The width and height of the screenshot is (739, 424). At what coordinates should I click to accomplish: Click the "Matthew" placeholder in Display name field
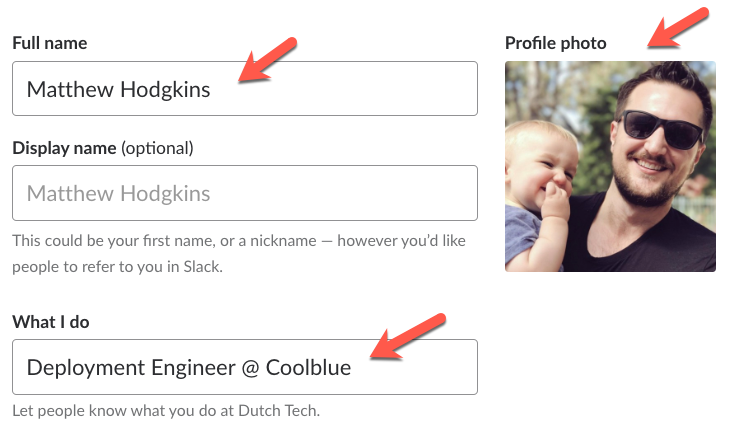pos(68,193)
